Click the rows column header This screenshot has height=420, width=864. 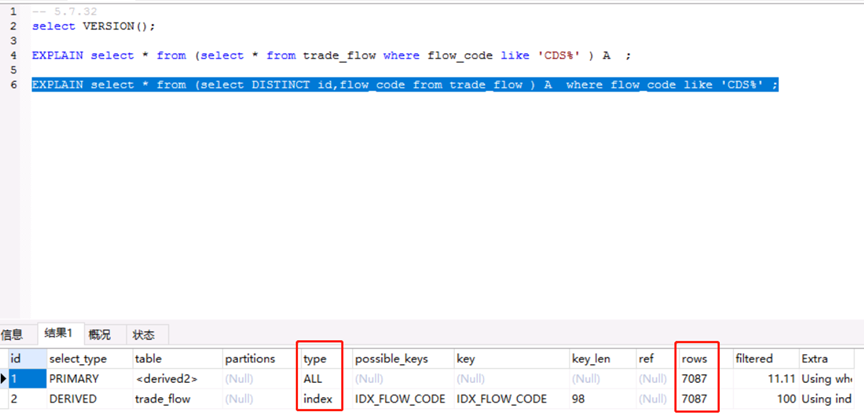tap(705, 358)
